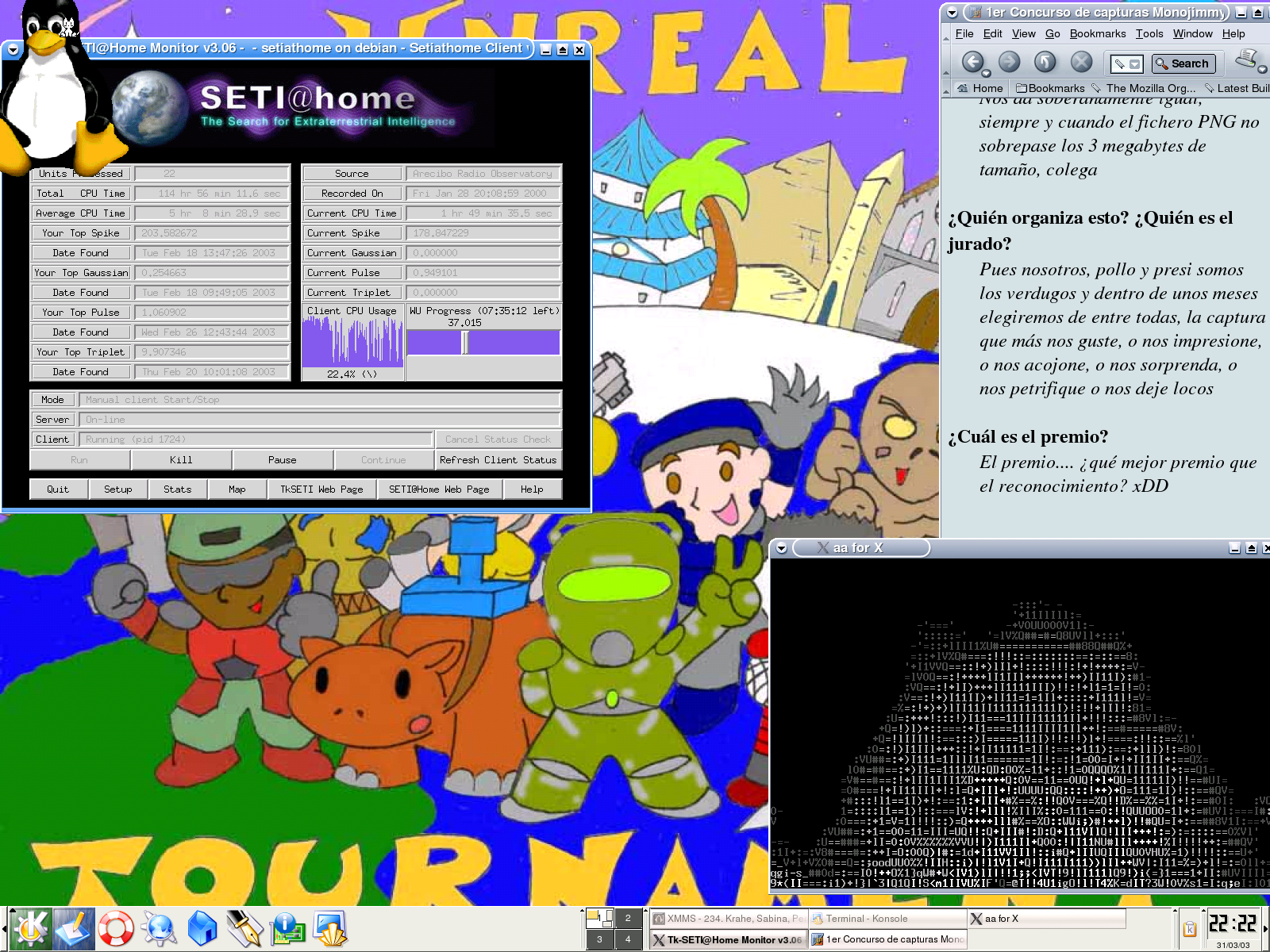Image resolution: width=1270 pixels, height=952 pixels.
Task: Click Kill in SETI@Home Monitor
Action: click(181, 460)
